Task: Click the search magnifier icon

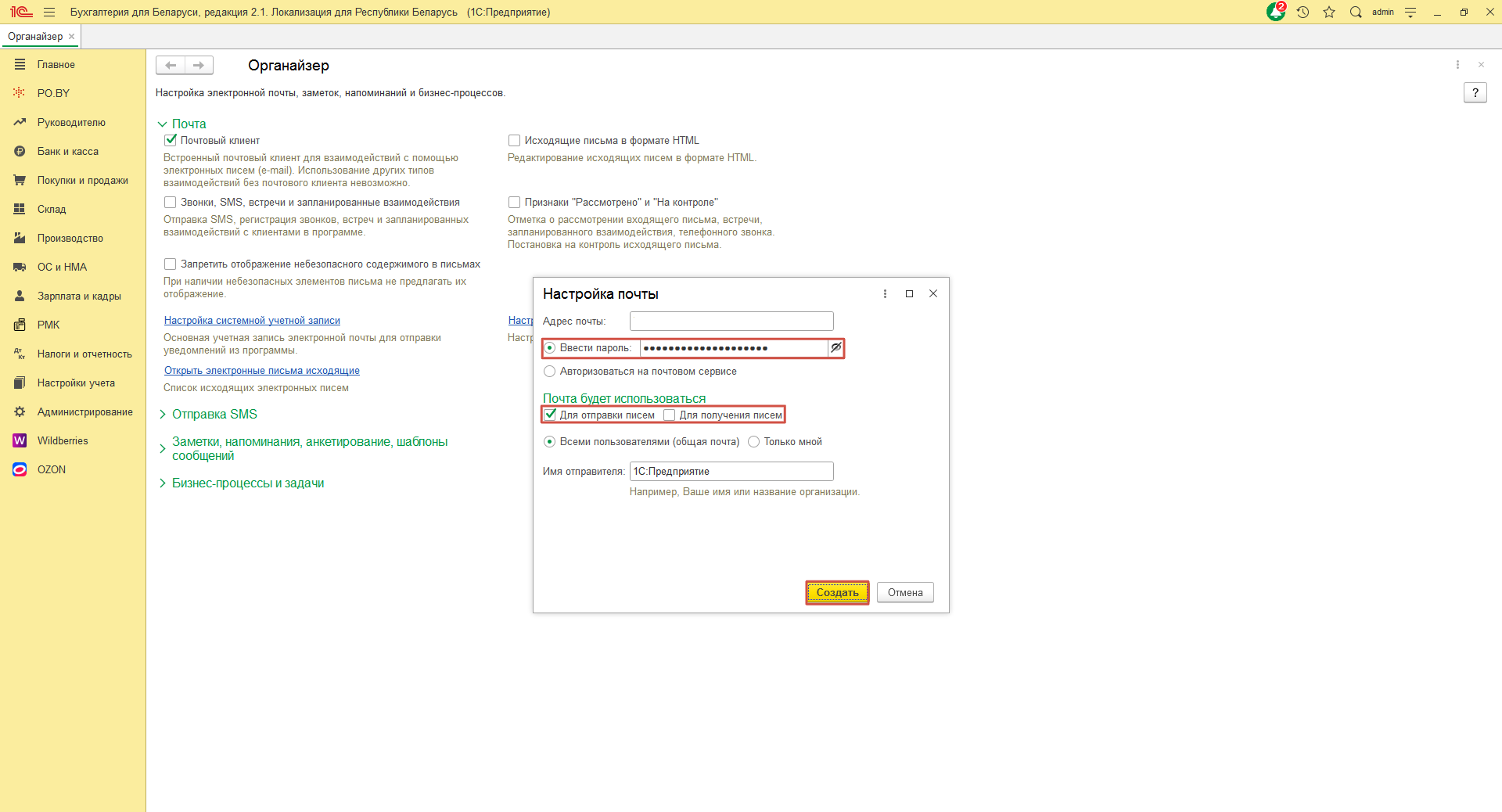Action: click(x=1356, y=13)
